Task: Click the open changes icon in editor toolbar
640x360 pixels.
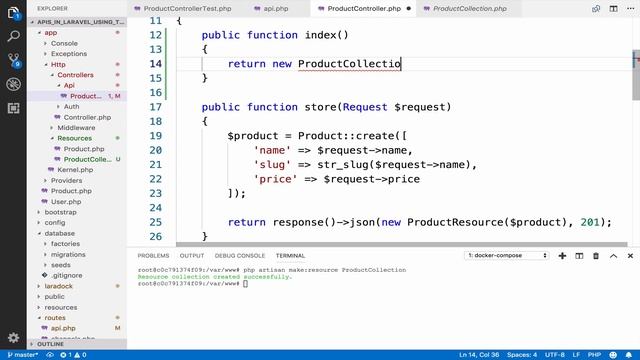Action: [x=596, y=9]
